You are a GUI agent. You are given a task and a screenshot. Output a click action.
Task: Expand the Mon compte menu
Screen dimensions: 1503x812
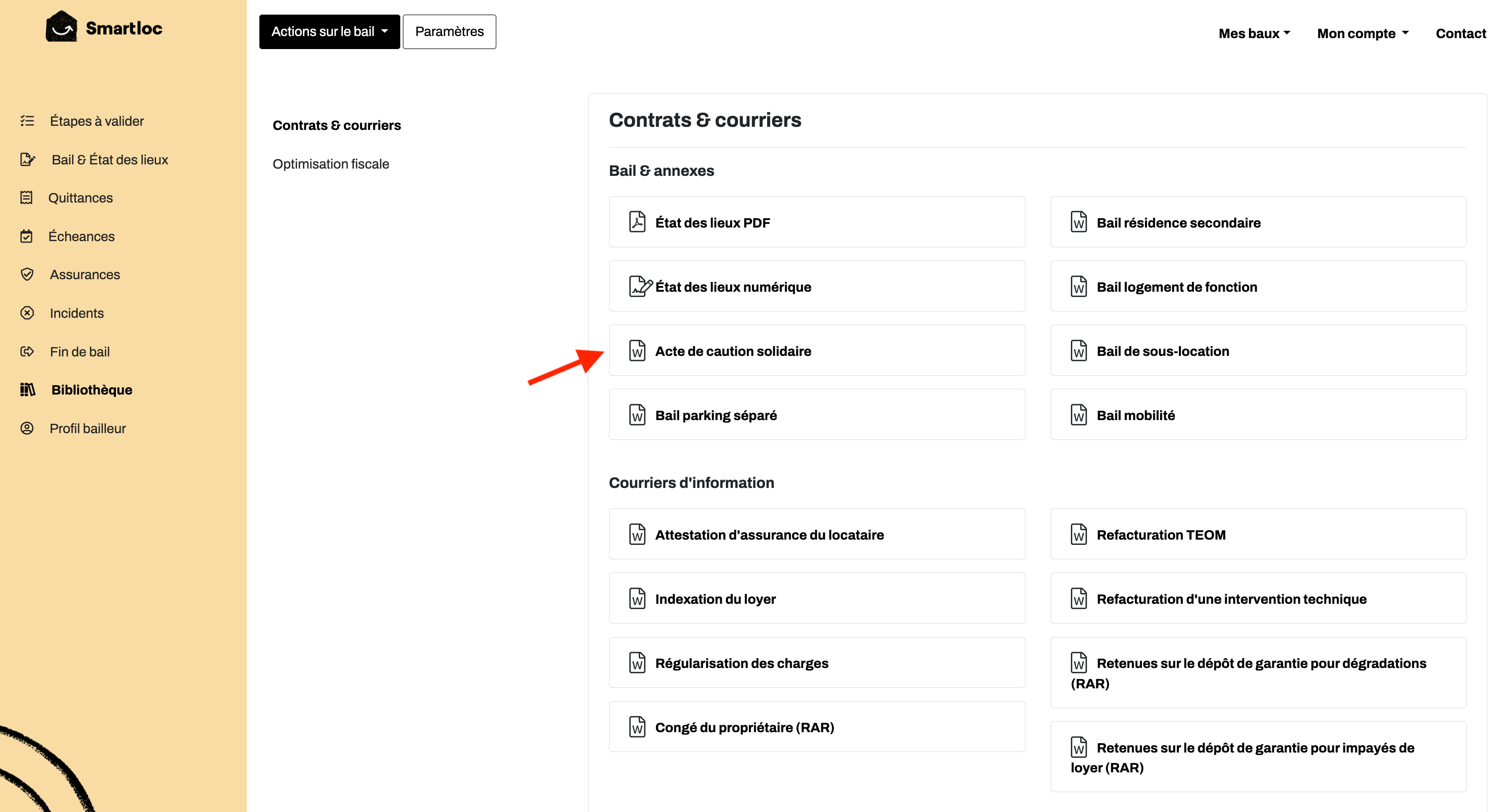[1363, 33]
